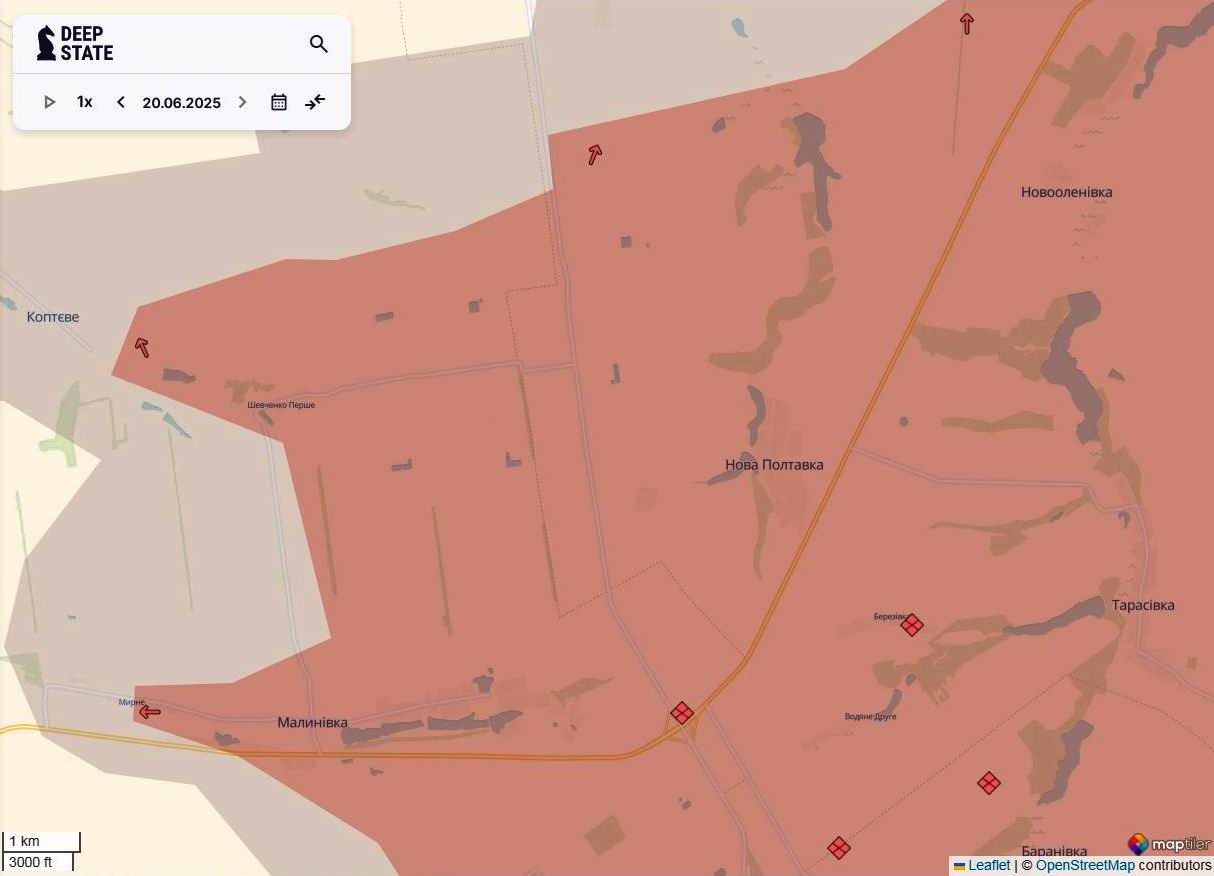Open the OpenStreetMap attribution link
This screenshot has width=1214, height=876.
pyautogui.click(x=1084, y=865)
